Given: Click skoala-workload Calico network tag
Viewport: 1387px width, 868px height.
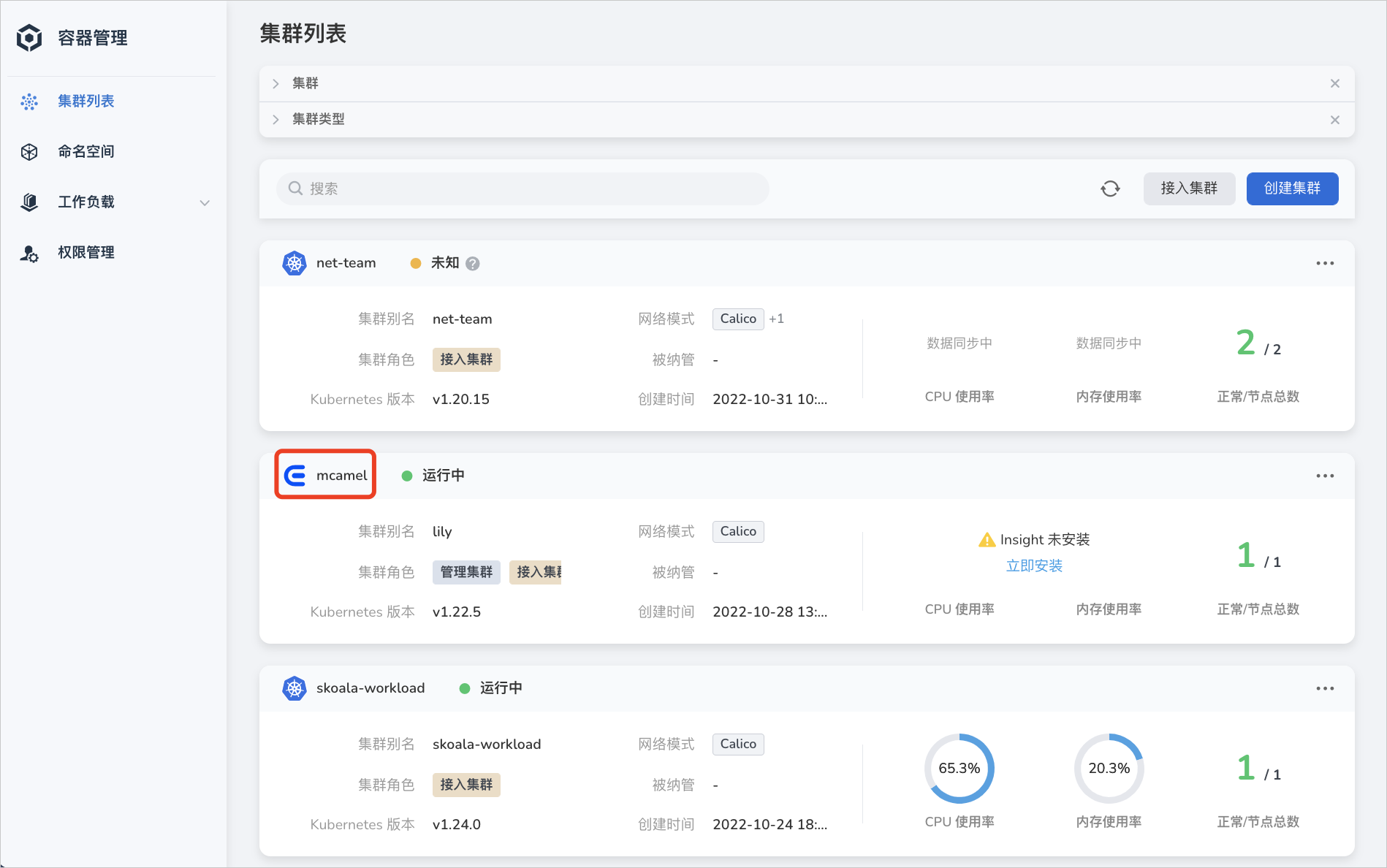Looking at the screenshot, I should [738, 744].
